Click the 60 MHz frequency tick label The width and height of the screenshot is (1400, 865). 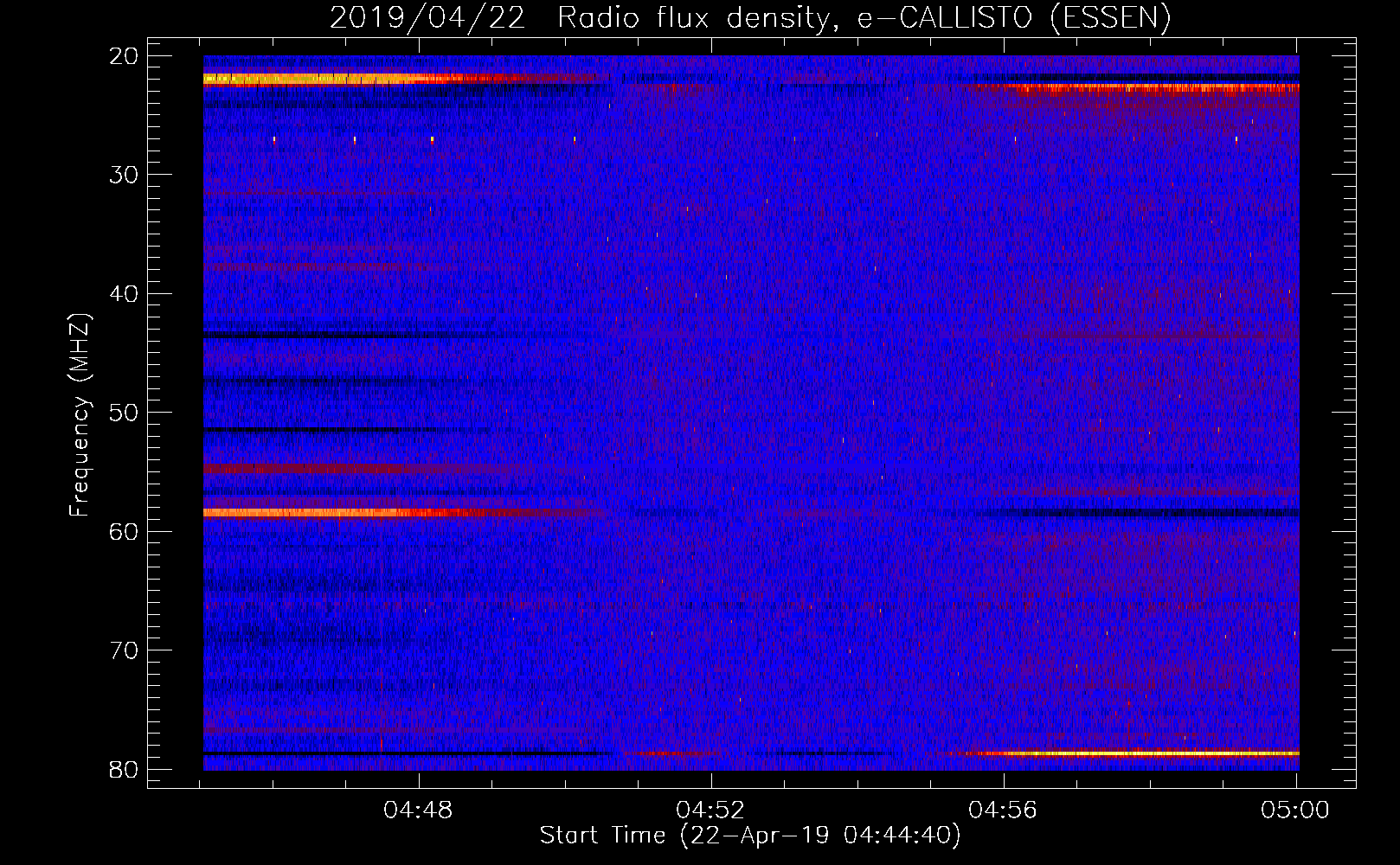pyautogui.click(x=125, y=531)
